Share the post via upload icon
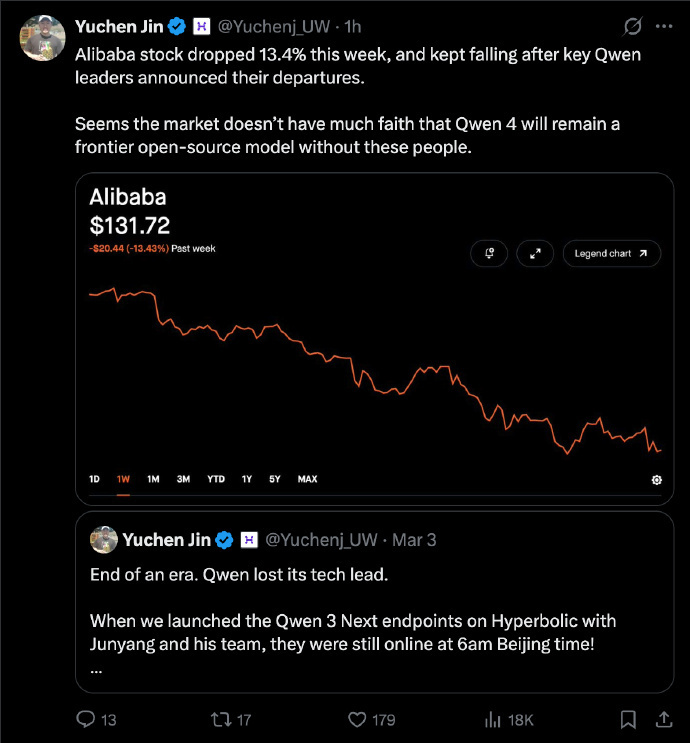This screenshot has height=743, width=690. pyautogui.click(x=663, y=719)
